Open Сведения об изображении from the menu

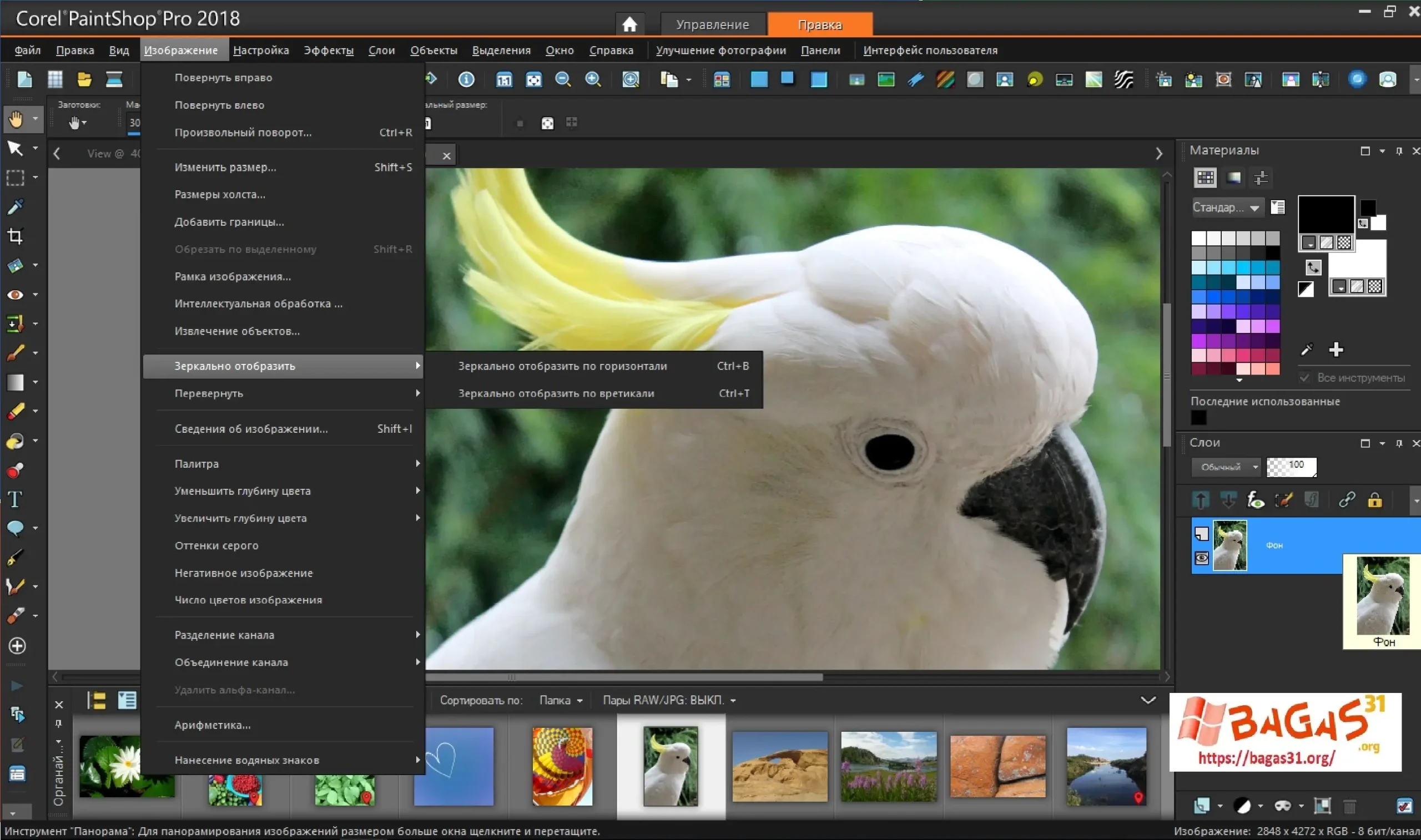pos(251,428)
